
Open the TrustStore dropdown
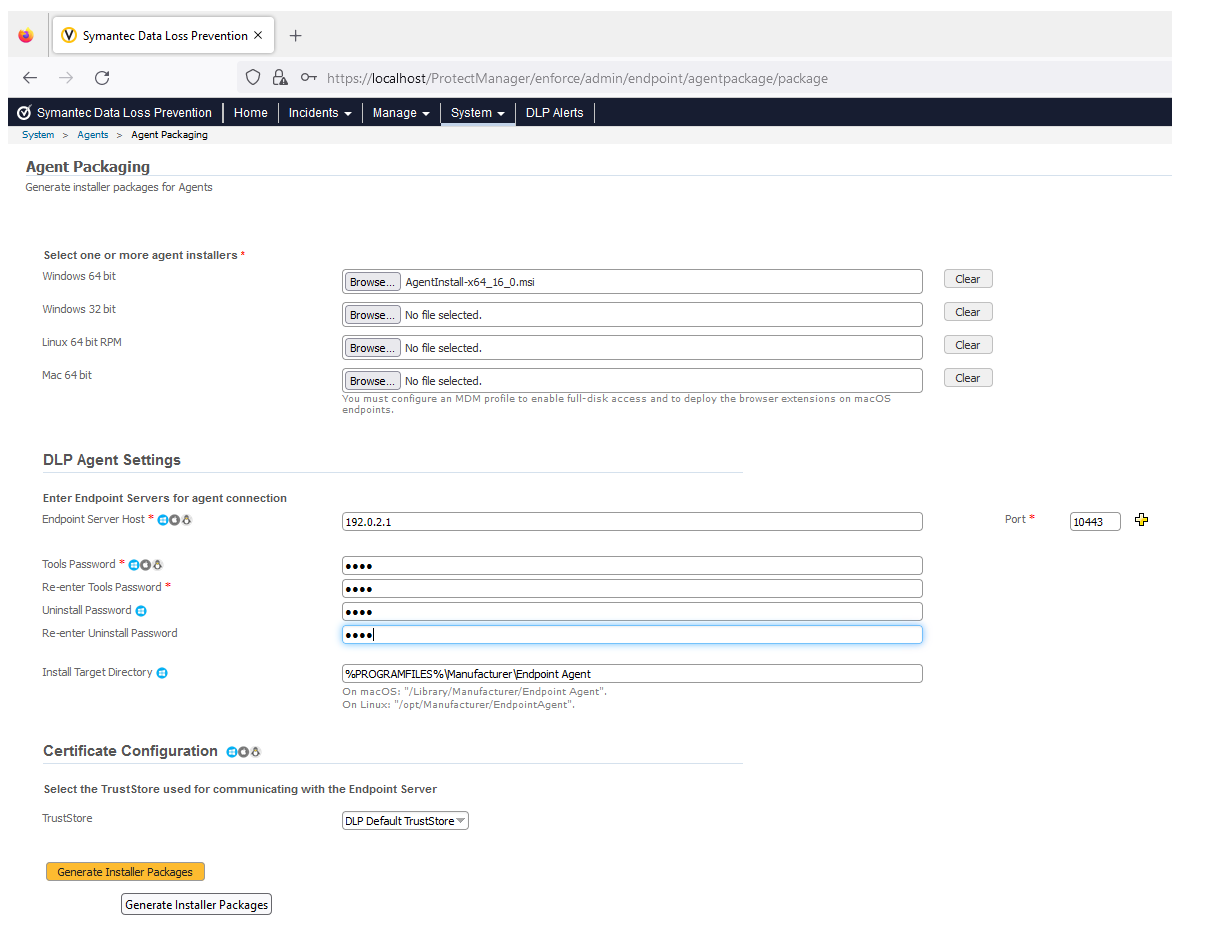point(405,821)
